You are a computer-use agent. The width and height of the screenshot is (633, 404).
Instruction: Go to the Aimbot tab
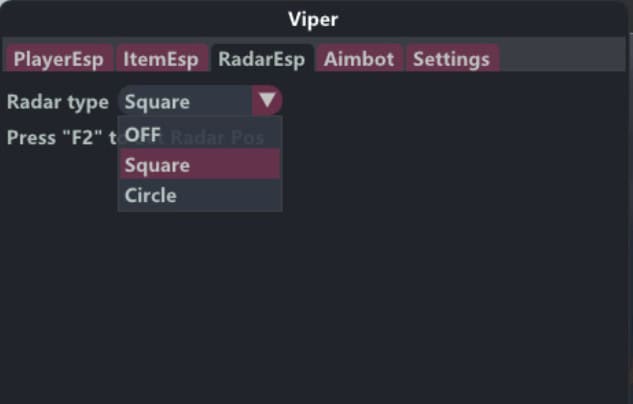click(360, 59)
